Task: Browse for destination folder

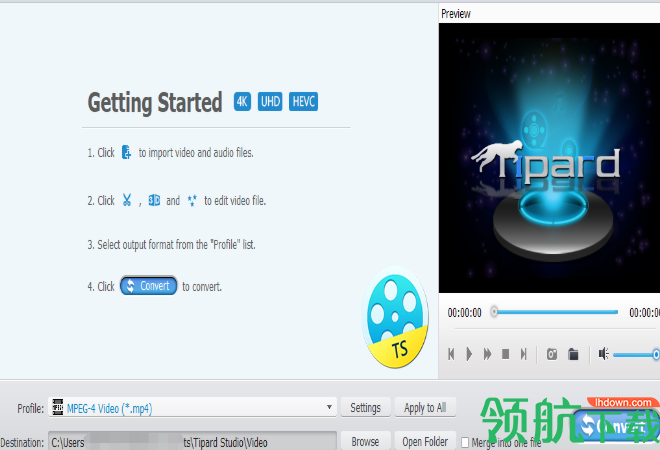Action: 365,441
